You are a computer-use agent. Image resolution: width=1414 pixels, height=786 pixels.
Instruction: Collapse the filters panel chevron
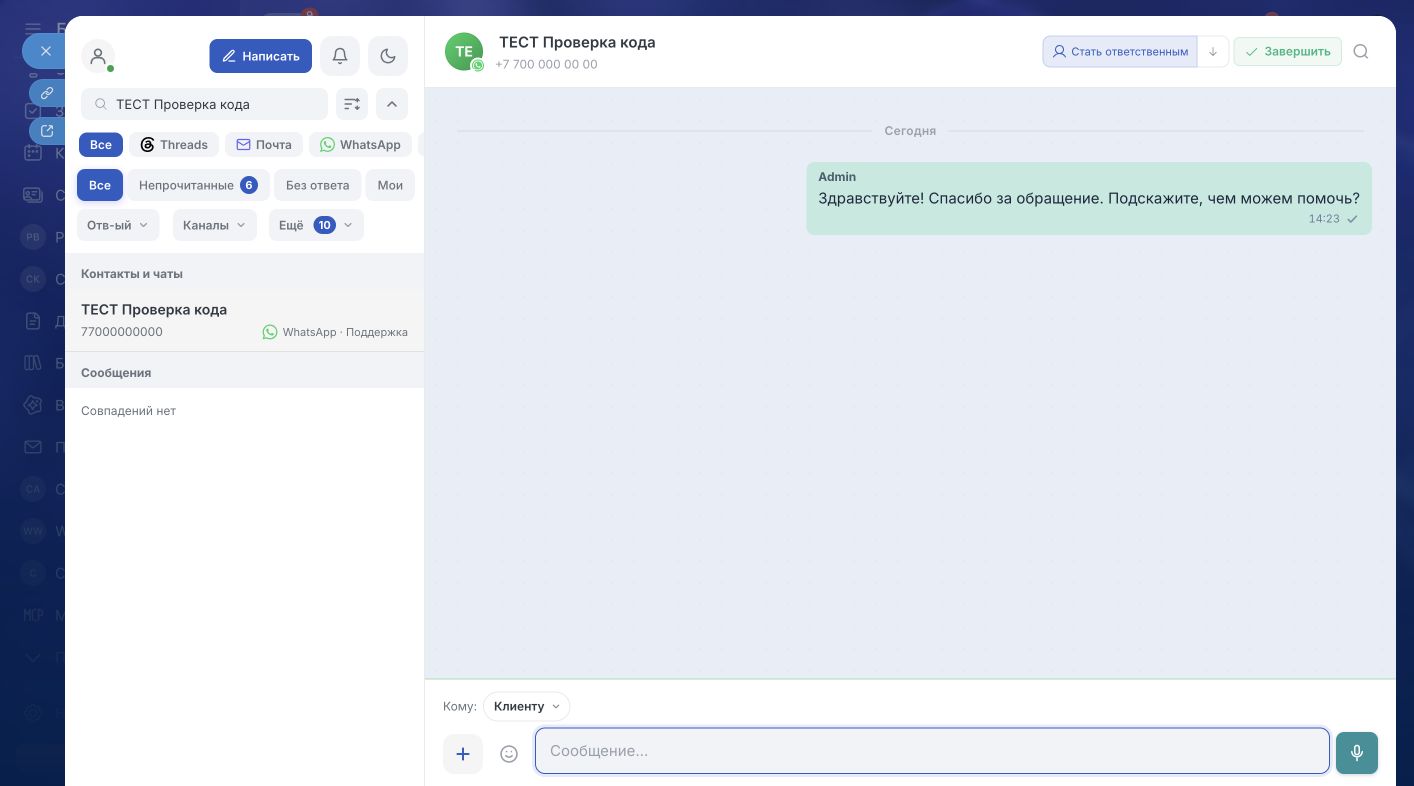392,104
